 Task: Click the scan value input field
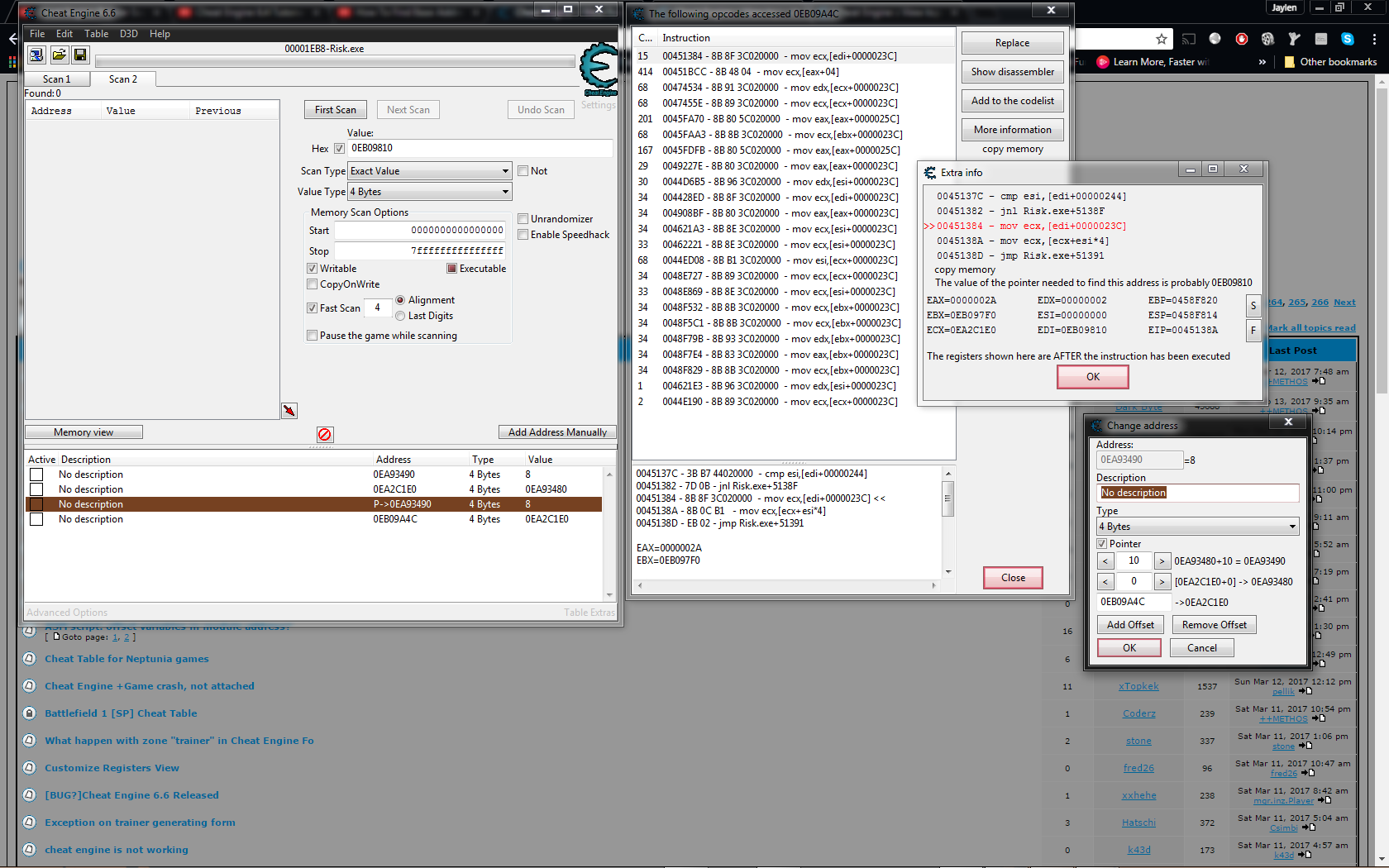coord(480,149)
